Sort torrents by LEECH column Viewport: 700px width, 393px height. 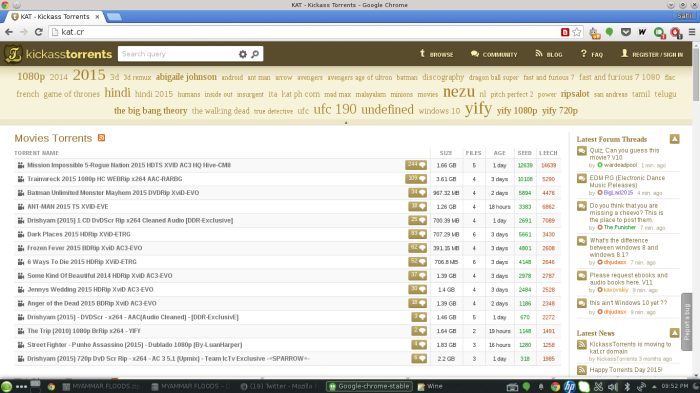pos(548,153)
